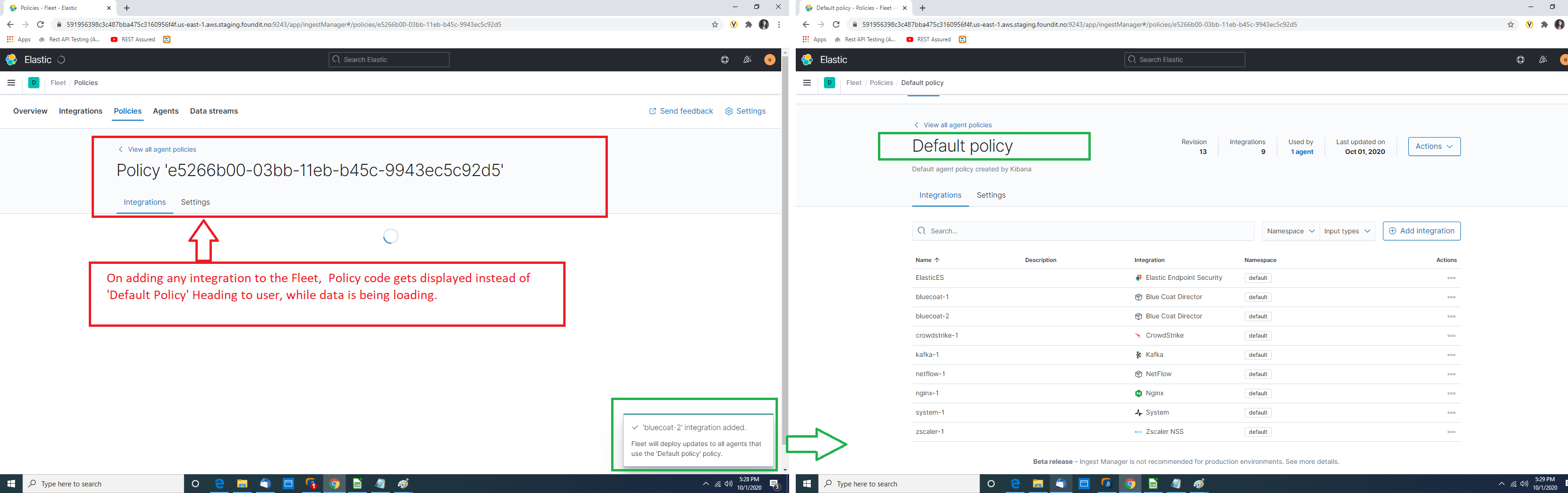Open actions menu for system-1 row

[1451, 413]
